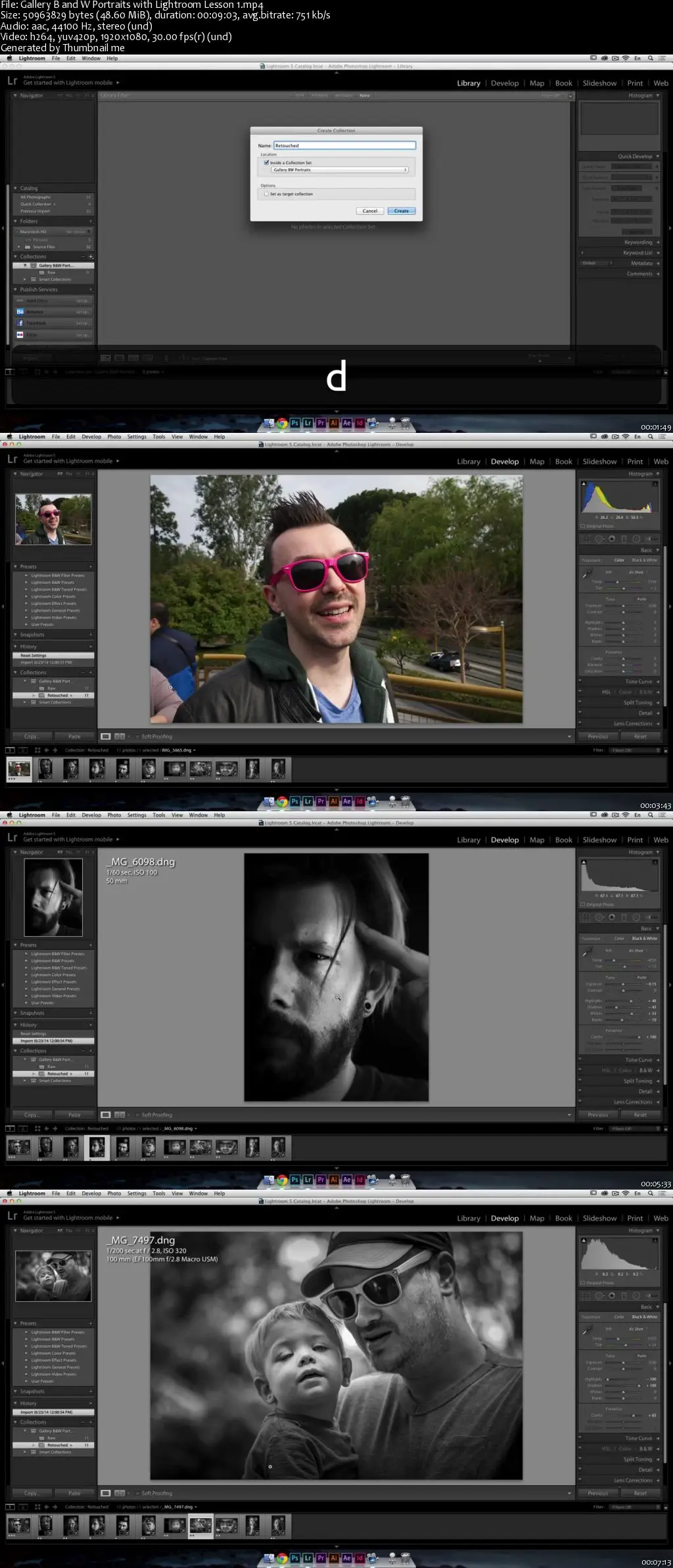The image size is (673, 1568).
Task: Click the Clarity slider in the _MG_6098.dng frame
Action: click(x=623, y=1037)
